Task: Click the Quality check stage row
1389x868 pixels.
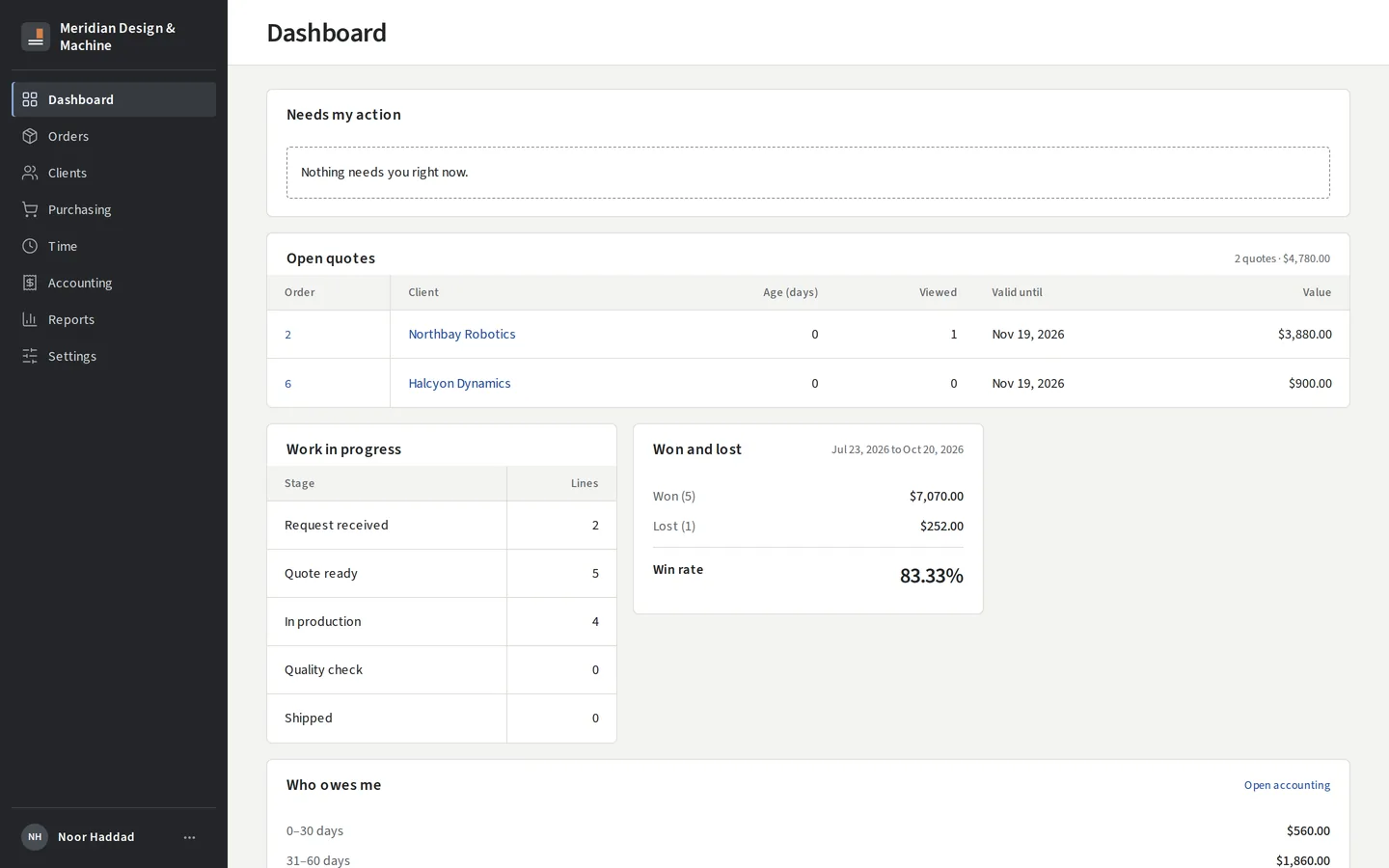Action: click(442, 669)
